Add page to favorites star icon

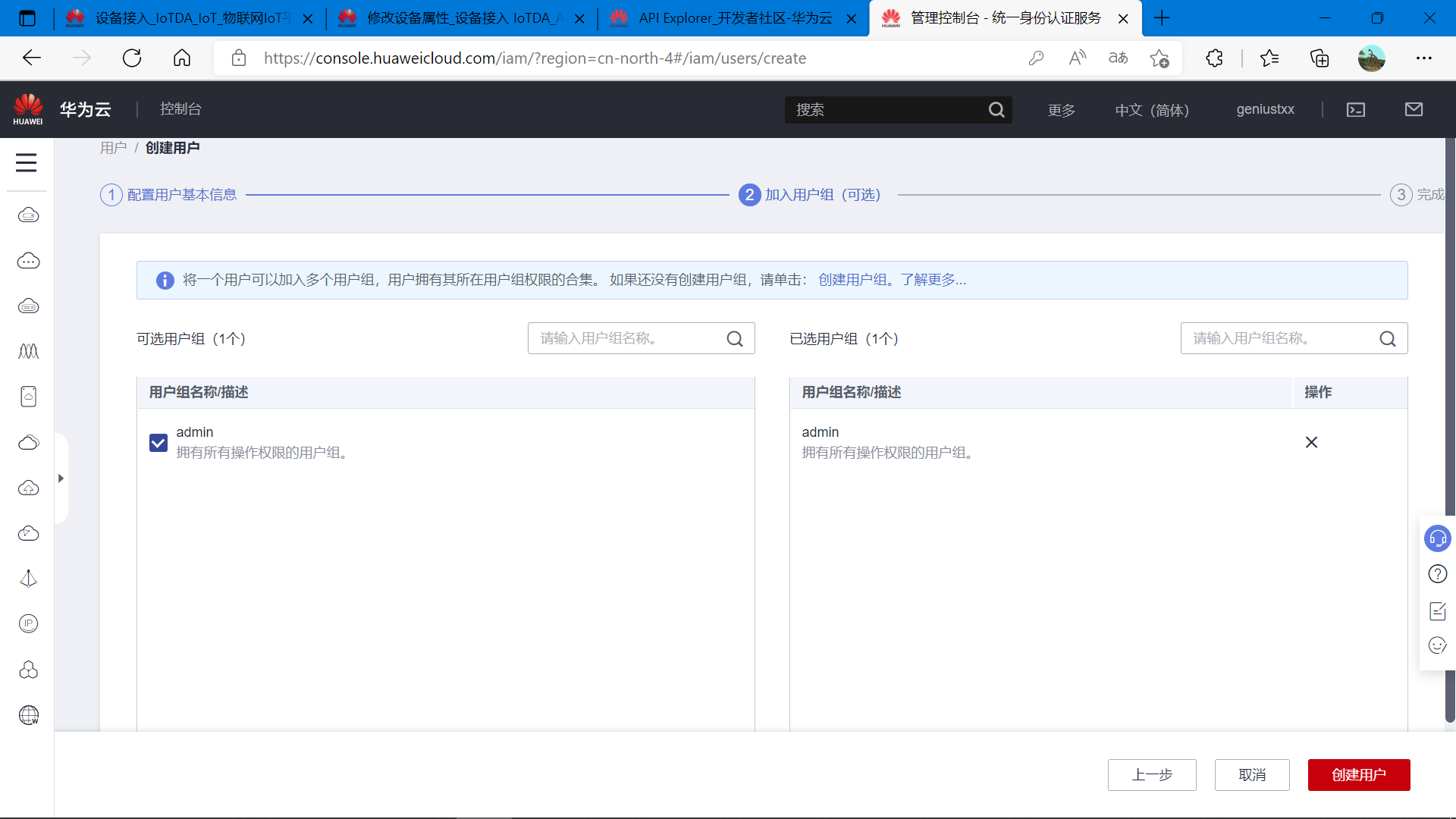coord(1159,58)
